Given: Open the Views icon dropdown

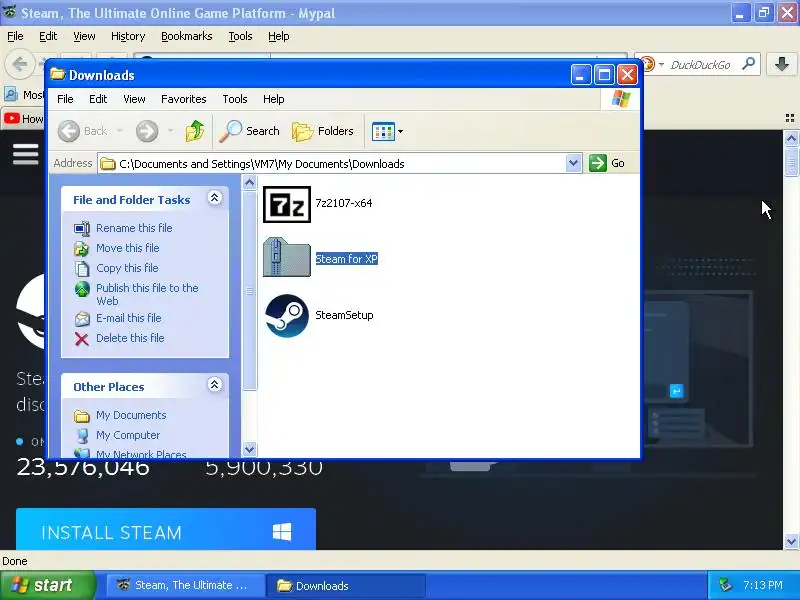Looking at the screenshot, I should coord(388,131).
